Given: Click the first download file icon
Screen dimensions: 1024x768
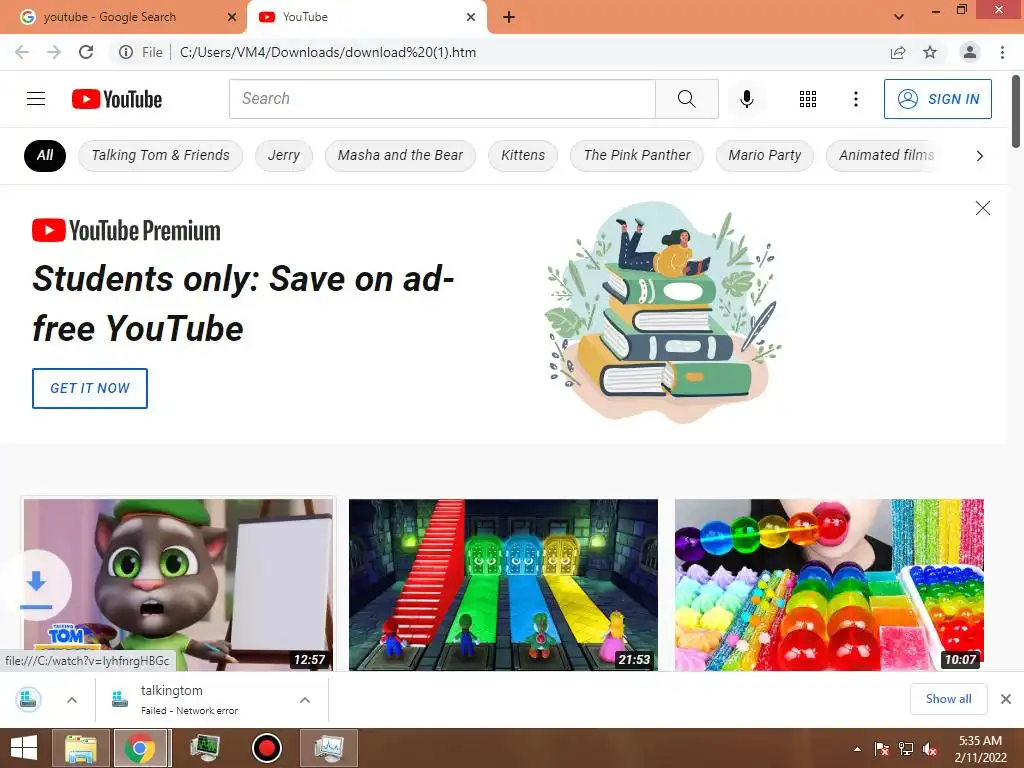Looking at the screenshot, I should [x=28, y=699].
